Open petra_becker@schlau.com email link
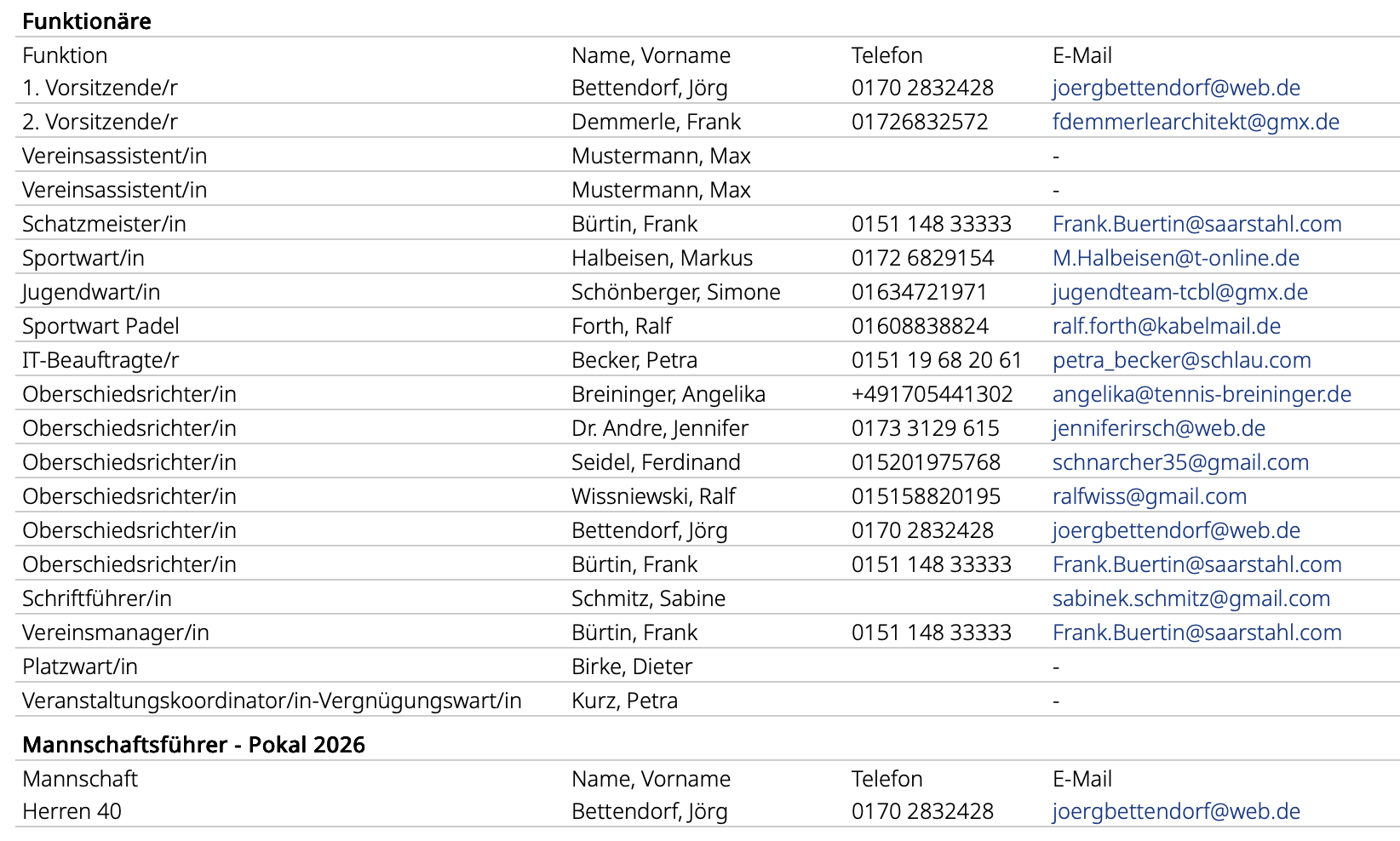This screenshot has width=1400, height=841. pos(1182,360)
